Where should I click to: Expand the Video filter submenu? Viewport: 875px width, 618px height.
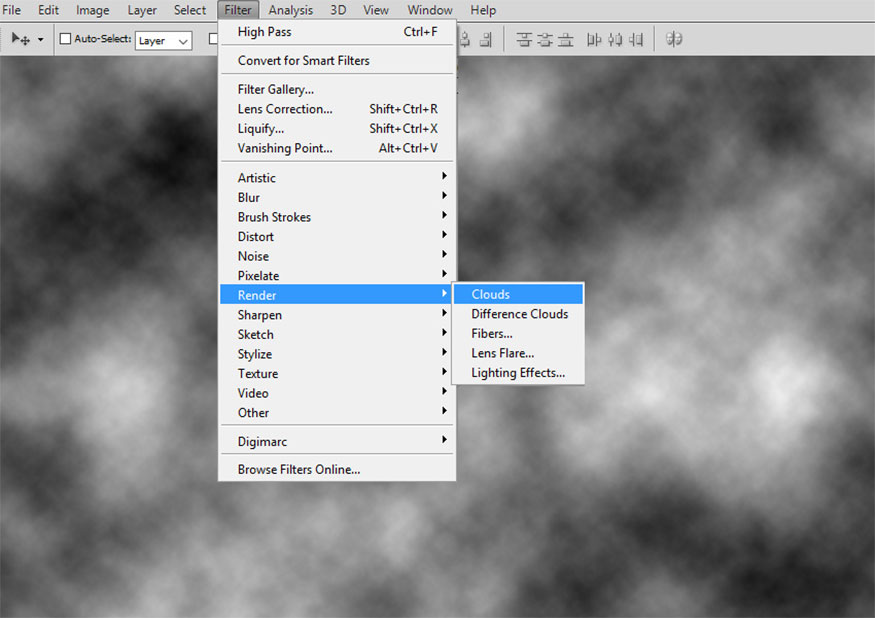(337, 392)
